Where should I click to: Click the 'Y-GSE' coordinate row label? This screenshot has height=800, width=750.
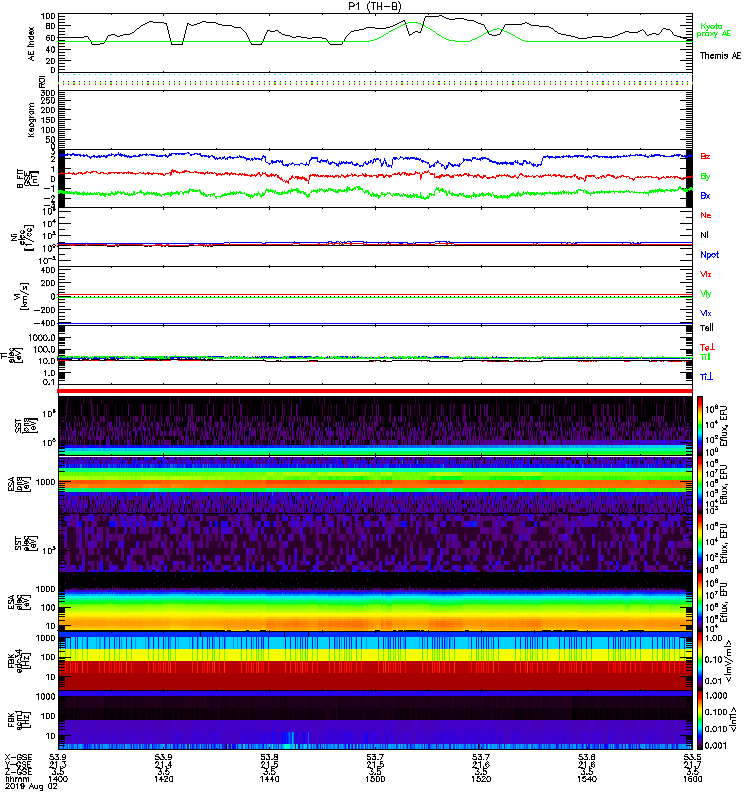click(18, 765)
